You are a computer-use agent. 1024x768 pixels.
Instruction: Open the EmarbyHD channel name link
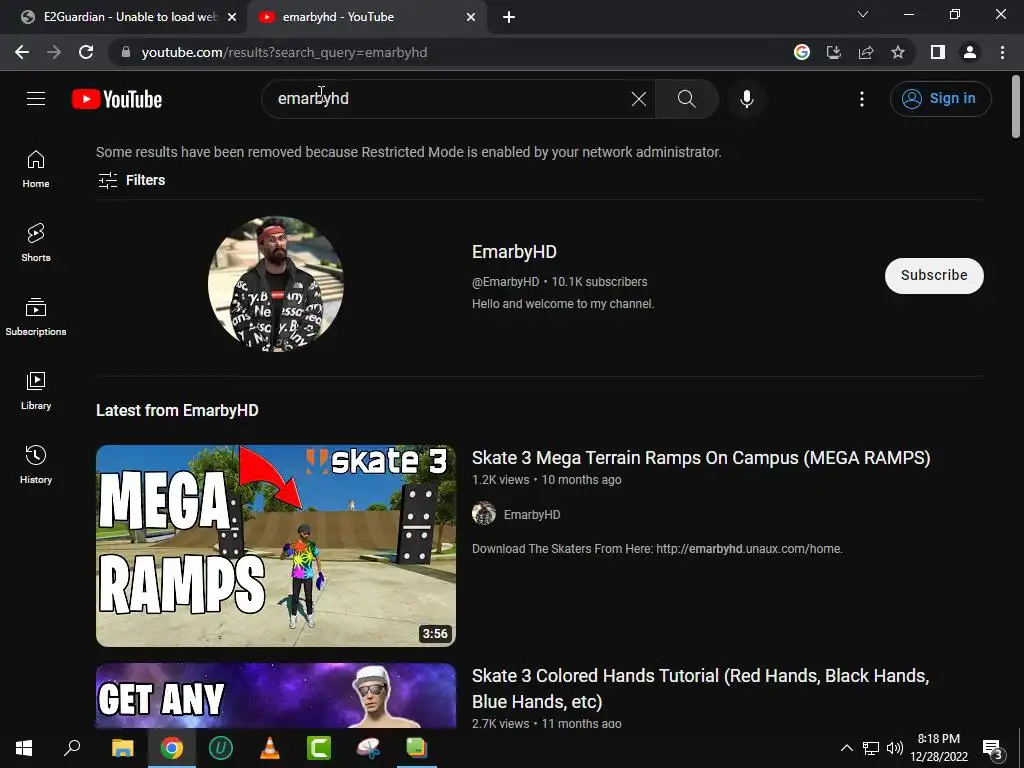515,252
